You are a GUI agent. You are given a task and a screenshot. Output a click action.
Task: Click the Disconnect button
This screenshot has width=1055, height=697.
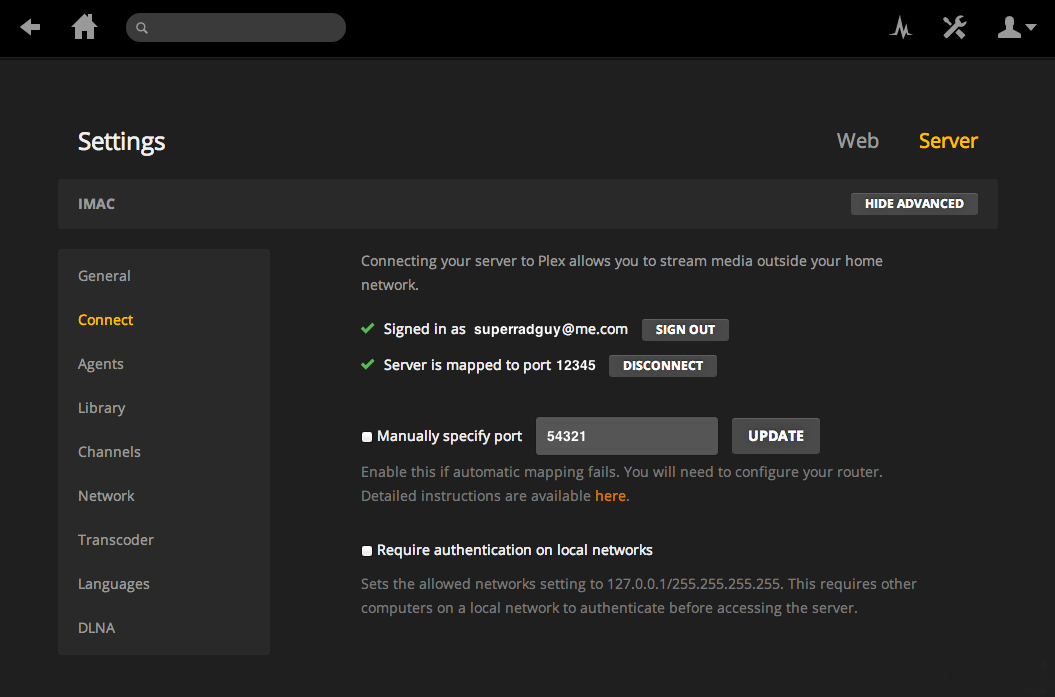tap(663, 366)
